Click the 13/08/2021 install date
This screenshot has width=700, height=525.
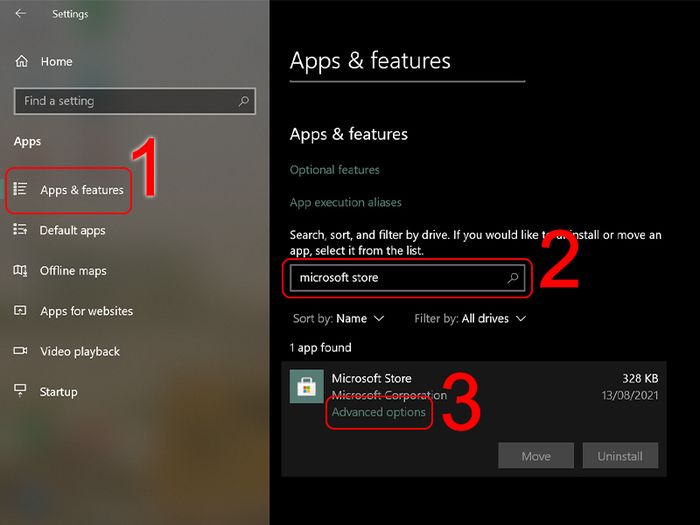click(x=630, y=396)
